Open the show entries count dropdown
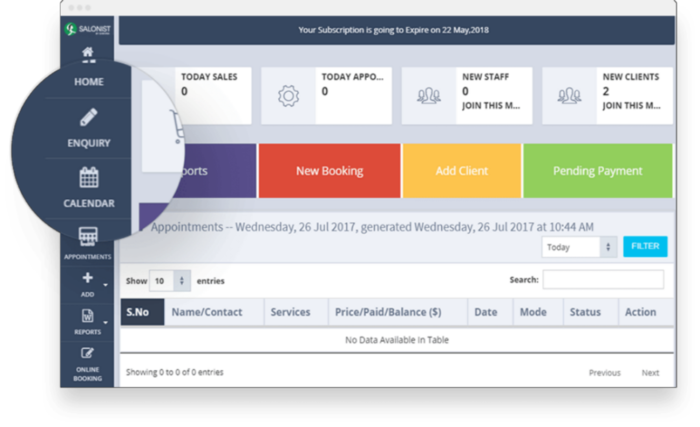Screen dimensions: 700x427 coord(169,282)
